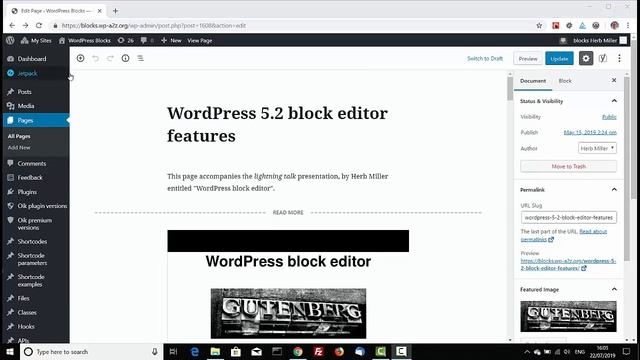Open the blocks Herb Miller account menu
The height and width of the screenshot is (360, 640).
(600, 40)
